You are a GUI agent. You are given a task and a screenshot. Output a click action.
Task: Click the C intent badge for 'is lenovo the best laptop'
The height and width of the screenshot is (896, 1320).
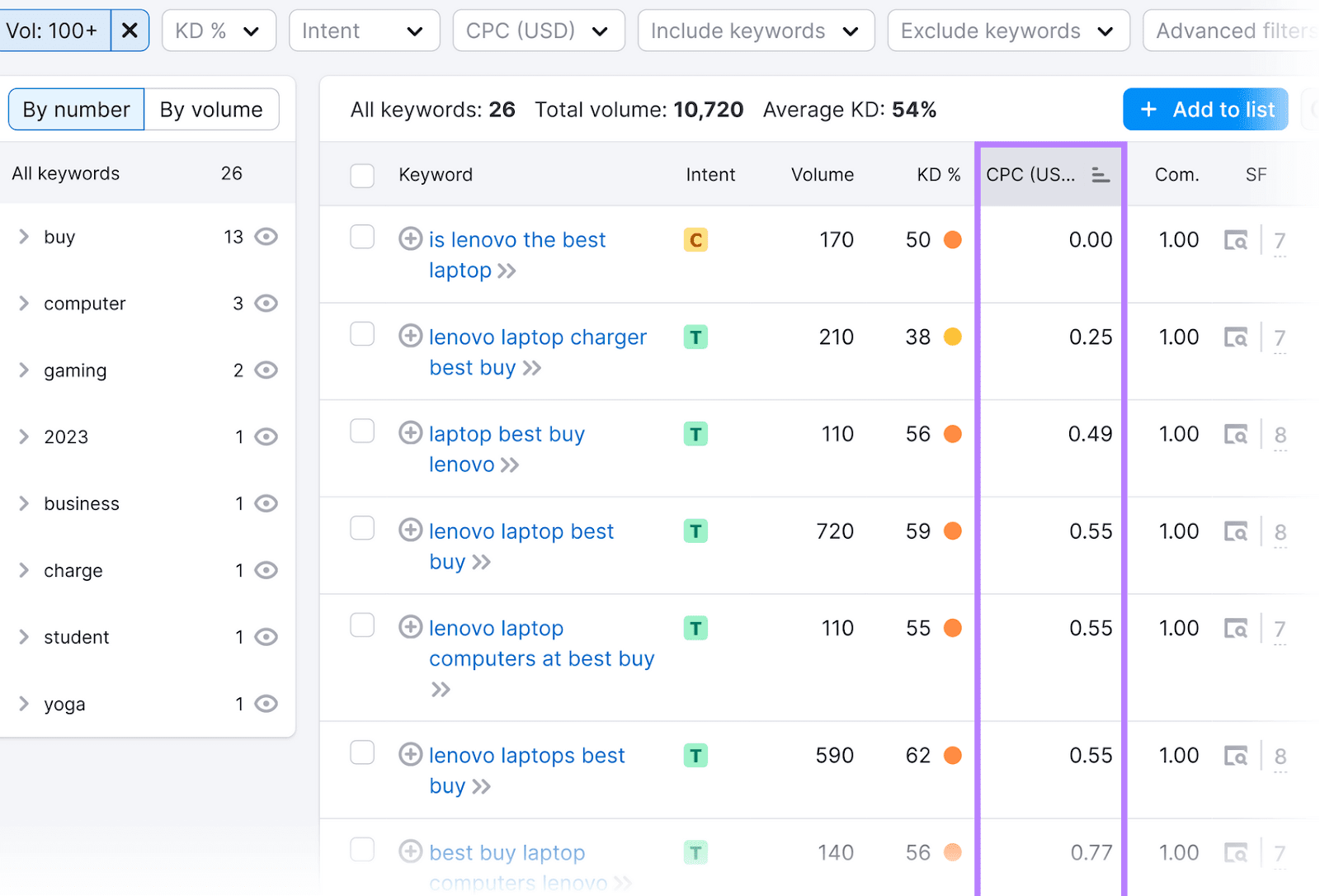[x=695, y=240]
